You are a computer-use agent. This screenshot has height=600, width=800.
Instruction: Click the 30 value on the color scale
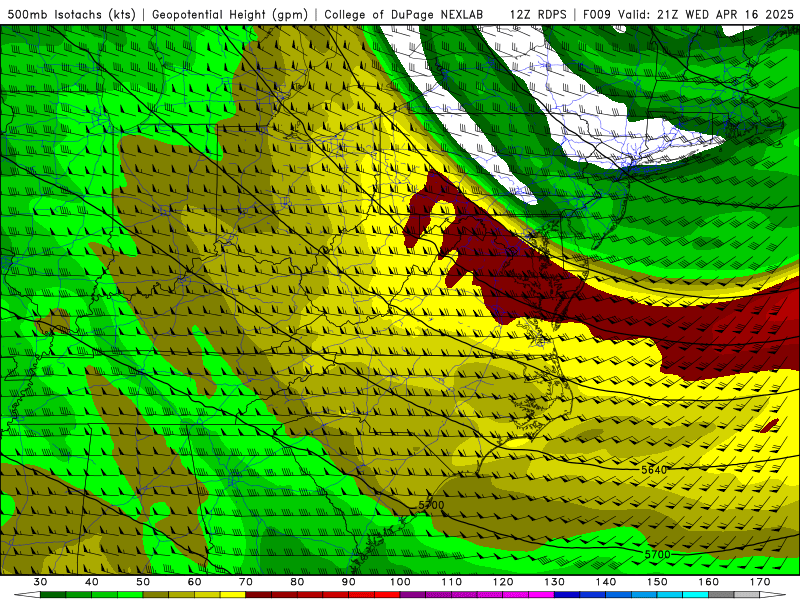(x=40, y=582)
